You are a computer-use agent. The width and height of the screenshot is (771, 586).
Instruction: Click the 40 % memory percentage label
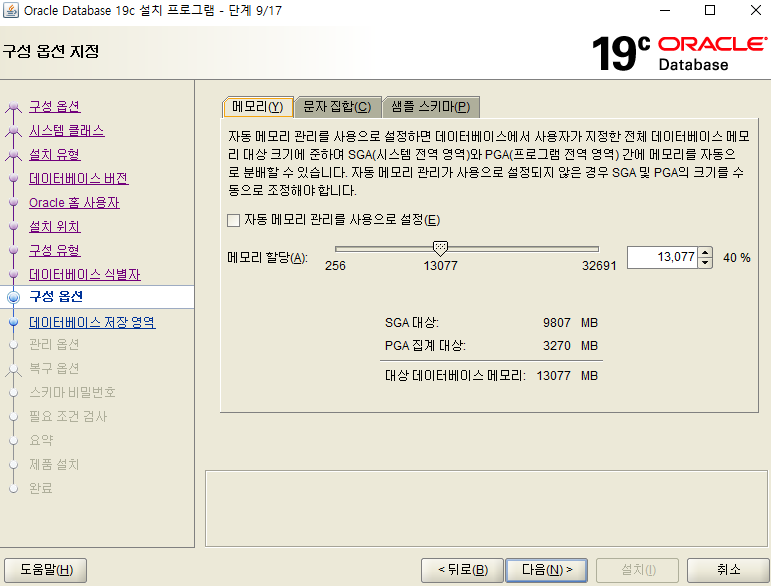(x=737, y=258)
